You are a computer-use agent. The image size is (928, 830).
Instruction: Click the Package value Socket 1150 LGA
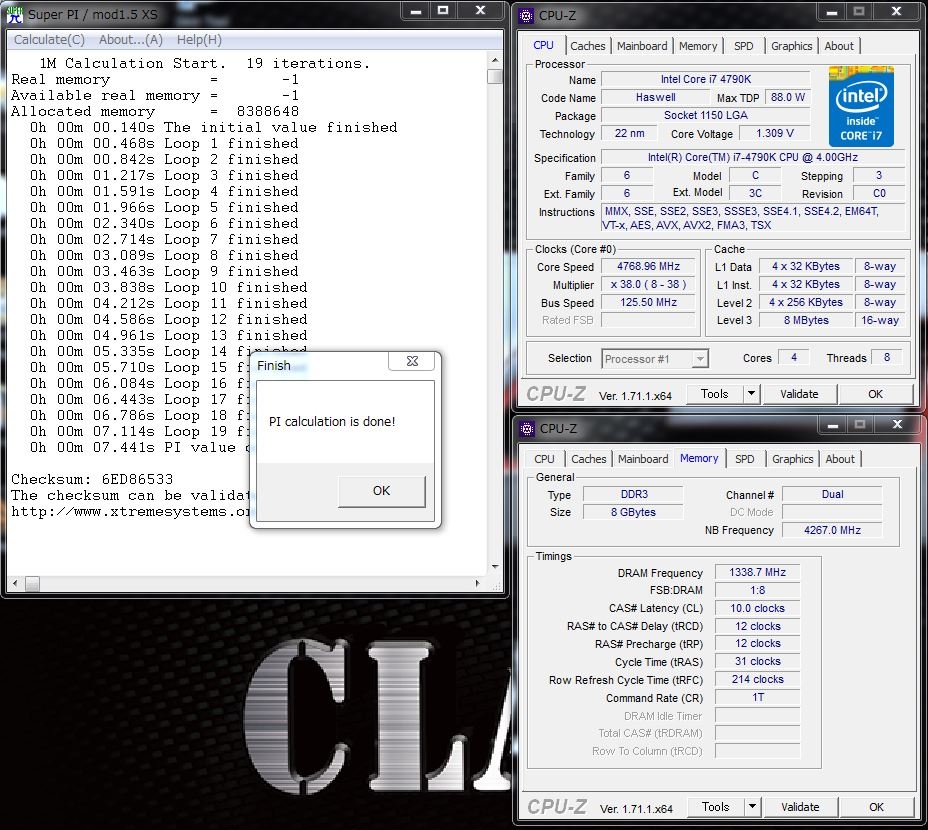click(705, 115)
